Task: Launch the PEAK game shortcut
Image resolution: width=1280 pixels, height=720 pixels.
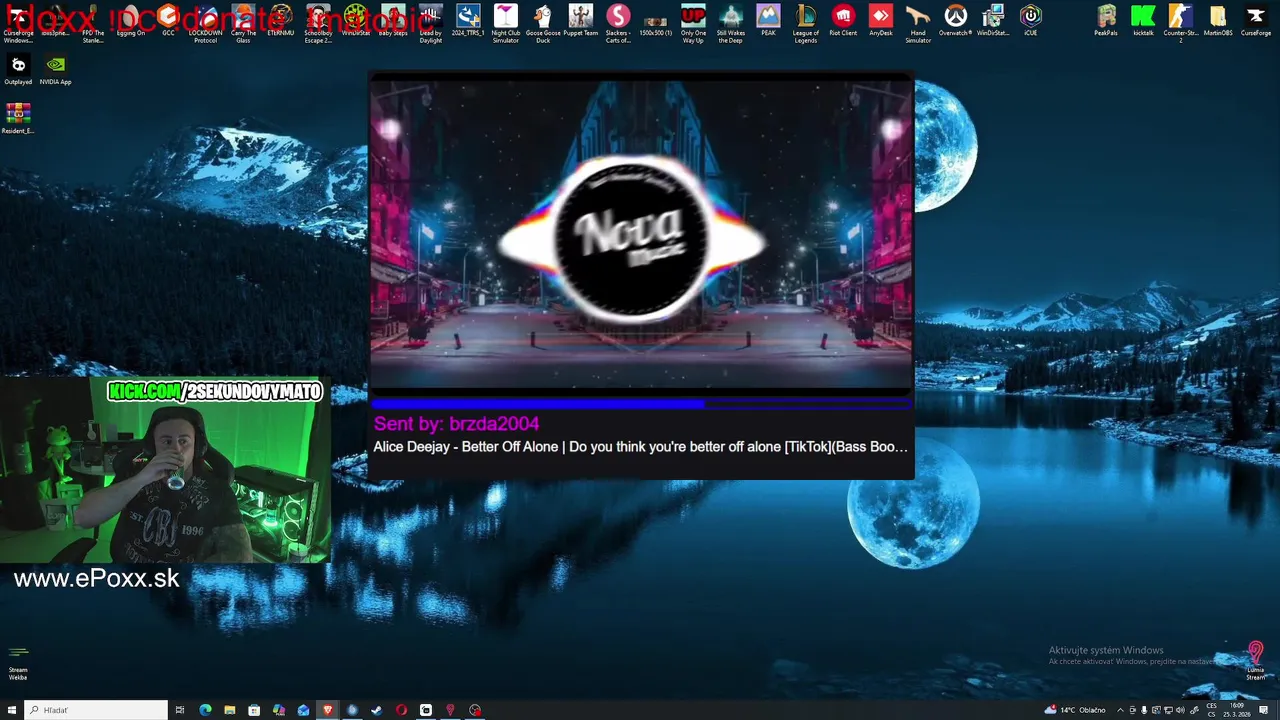Action: coord(768,21)
